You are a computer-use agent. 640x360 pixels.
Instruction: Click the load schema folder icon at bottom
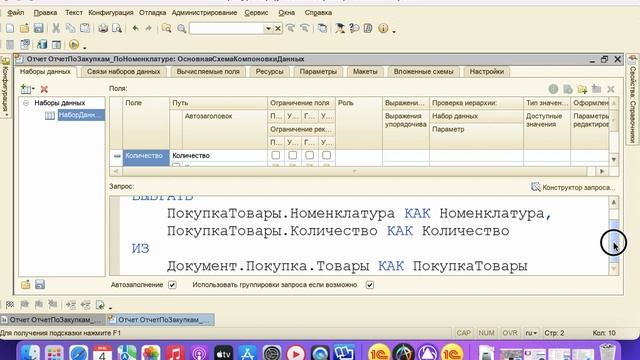26,284
